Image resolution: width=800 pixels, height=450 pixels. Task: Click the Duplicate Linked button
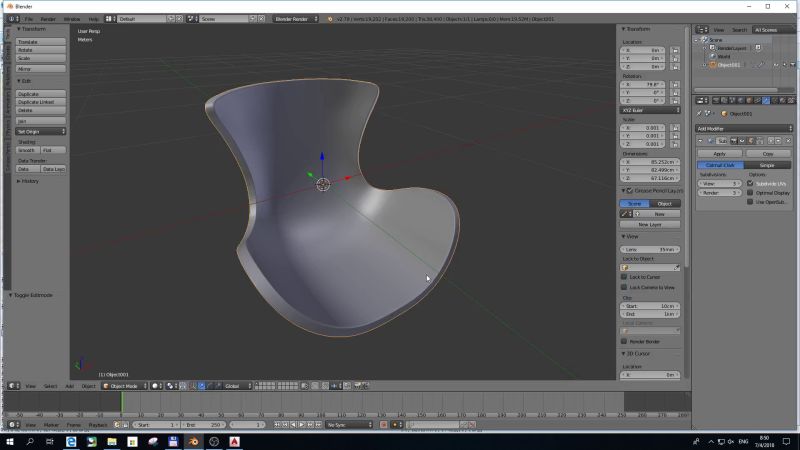pos(41,102)
